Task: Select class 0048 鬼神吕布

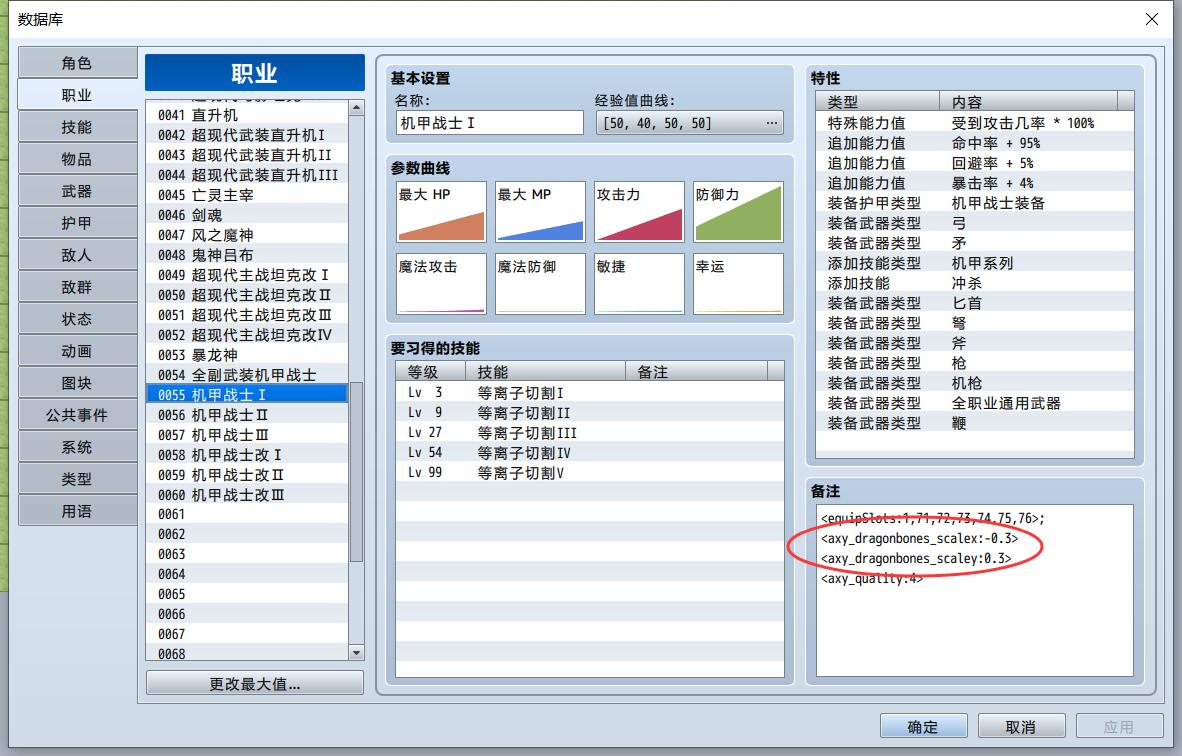Action: 247,255
